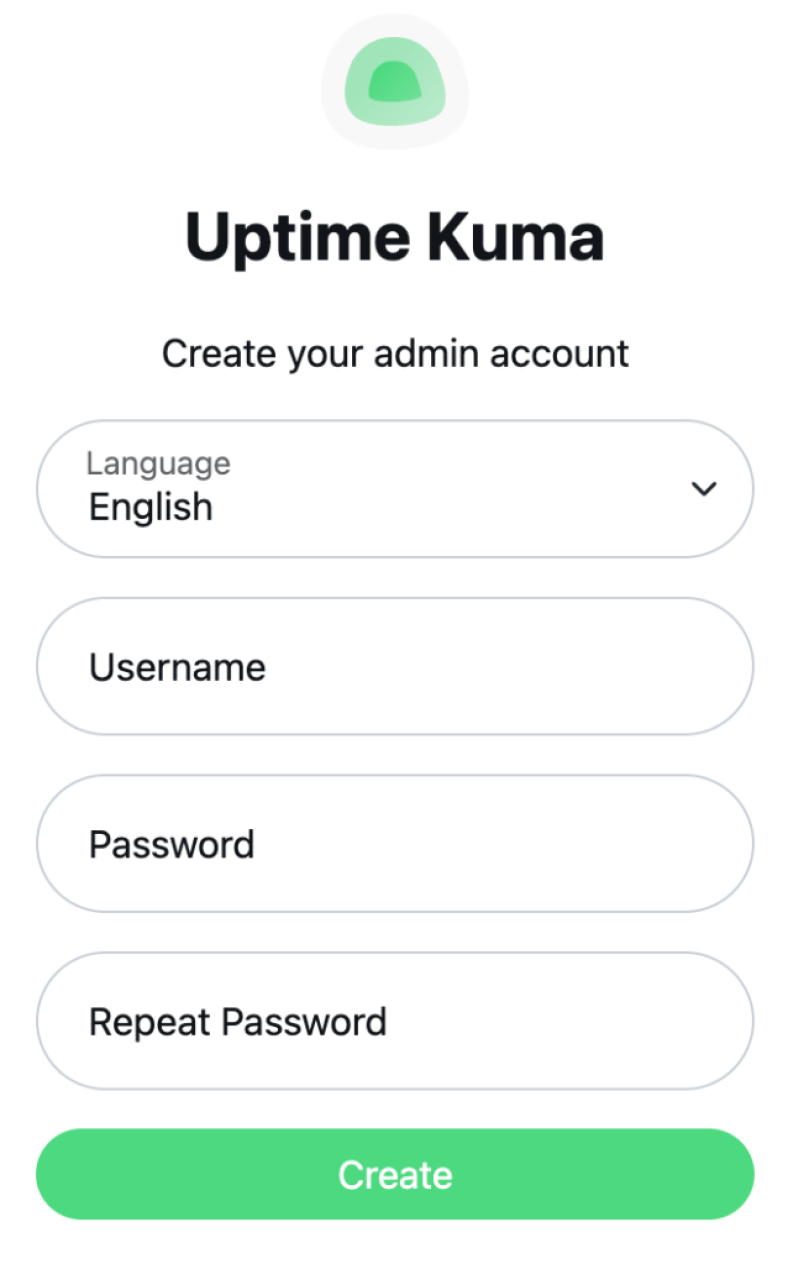The width and height of the screenshot is (788, 1264).
Task: Click the 'Repeat Password' placeholder text
Action: click(237, 1022)
